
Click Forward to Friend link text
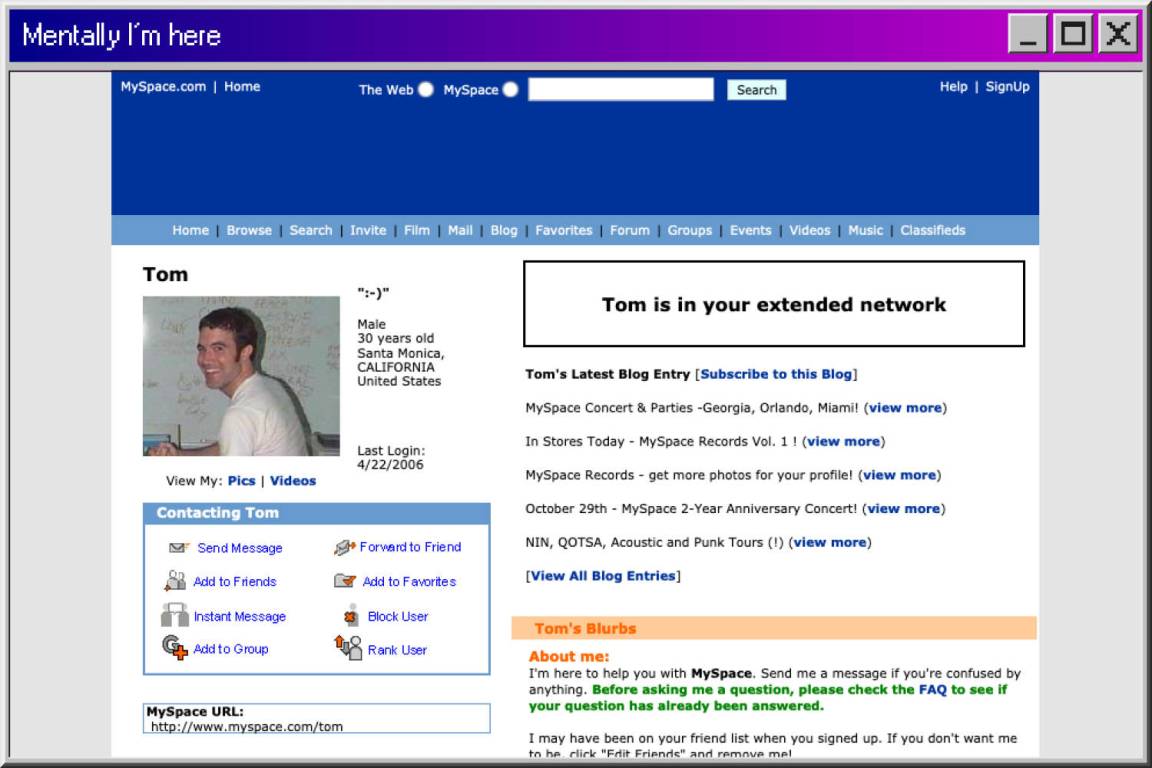point(410,547)
